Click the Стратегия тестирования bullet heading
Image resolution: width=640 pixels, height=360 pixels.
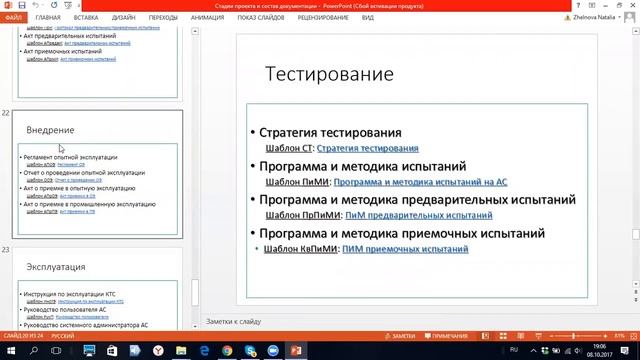click(x=330, y=133)
